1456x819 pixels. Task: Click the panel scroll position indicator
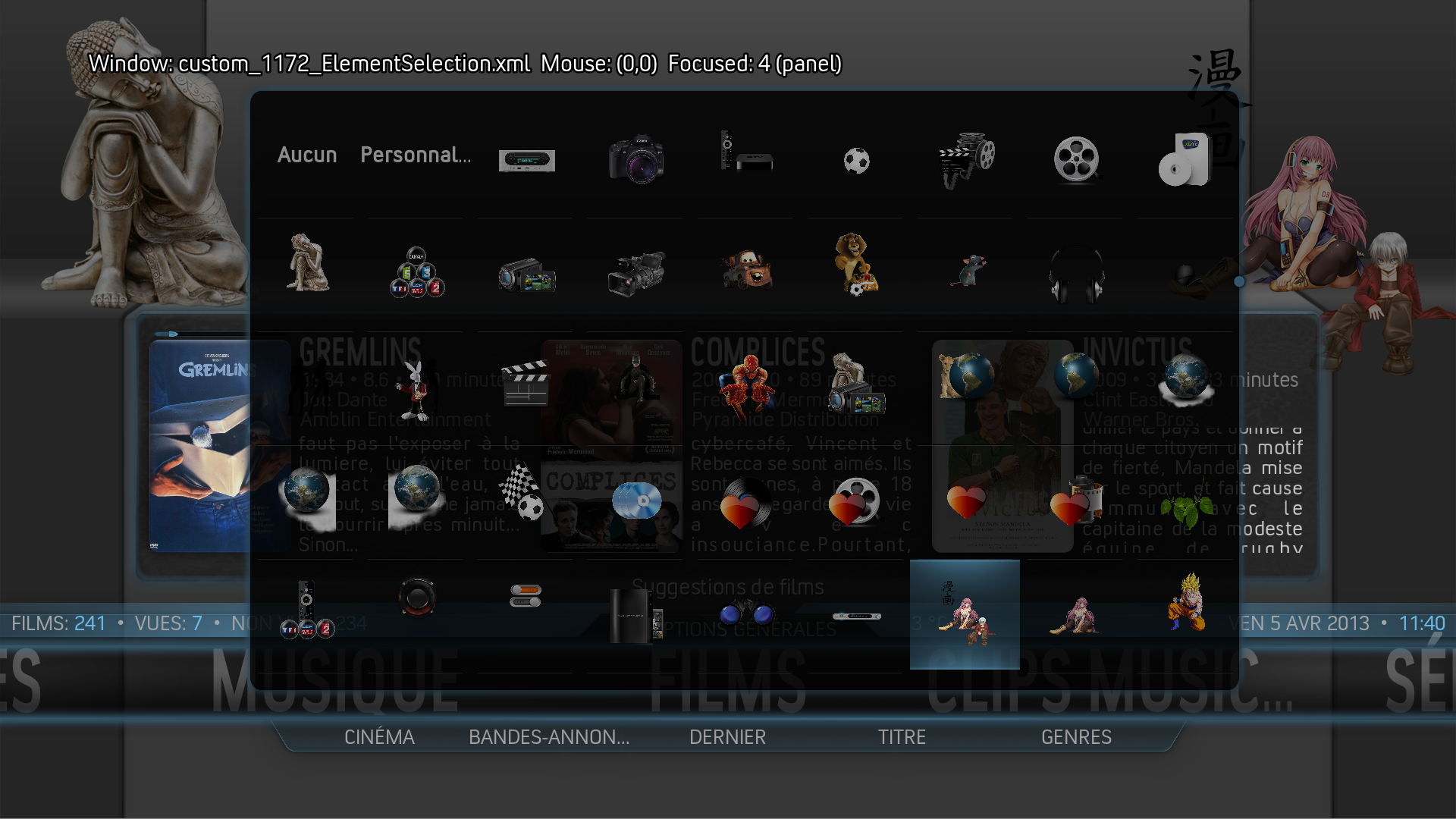[x=1239, y=281]
